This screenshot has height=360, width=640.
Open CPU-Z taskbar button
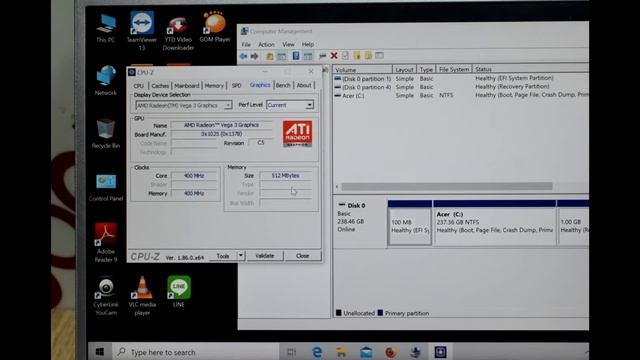coord(440,352)
